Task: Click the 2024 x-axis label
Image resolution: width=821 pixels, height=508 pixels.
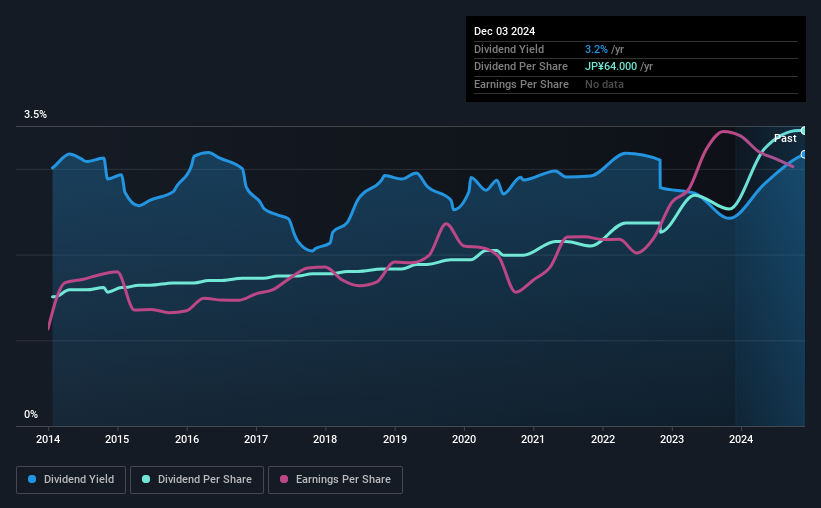Action: pyautogui.click(x=741, y=439)
